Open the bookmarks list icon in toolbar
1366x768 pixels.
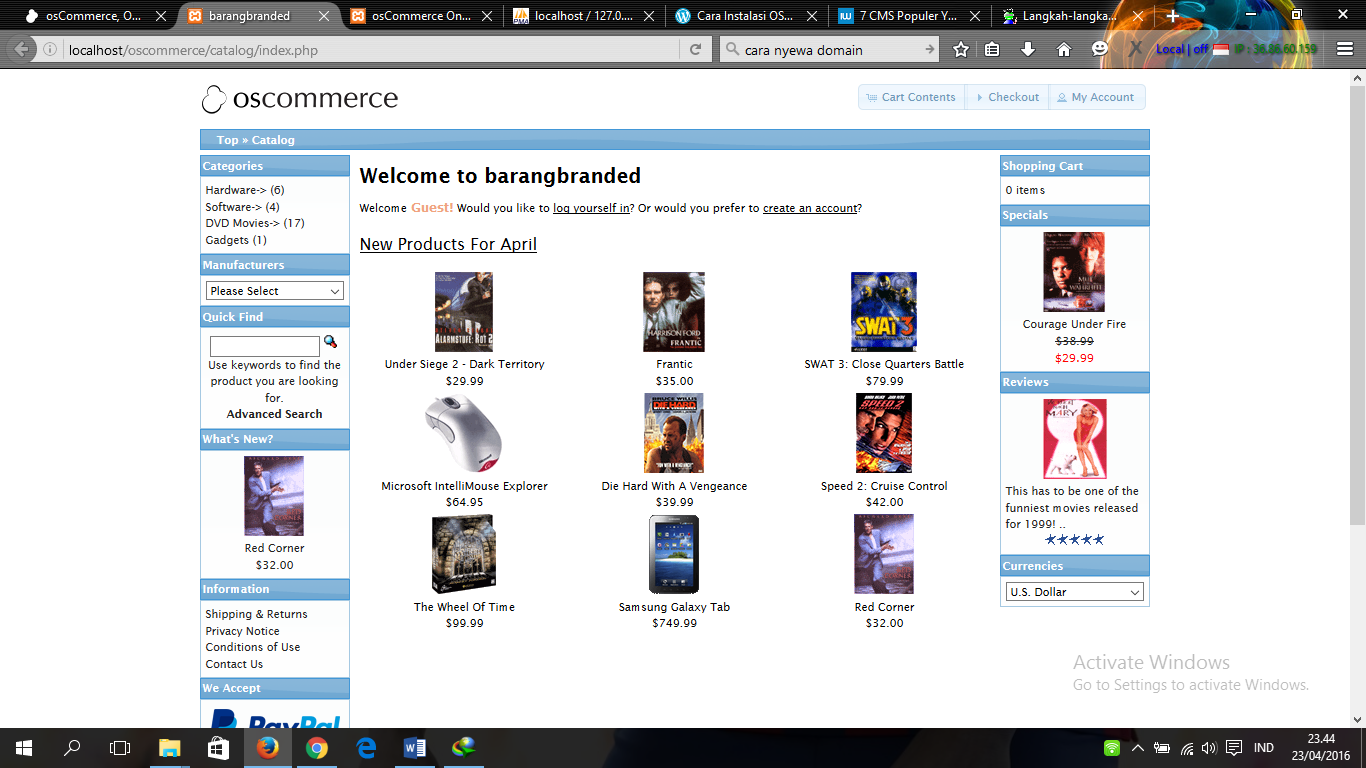click(992, 49)
